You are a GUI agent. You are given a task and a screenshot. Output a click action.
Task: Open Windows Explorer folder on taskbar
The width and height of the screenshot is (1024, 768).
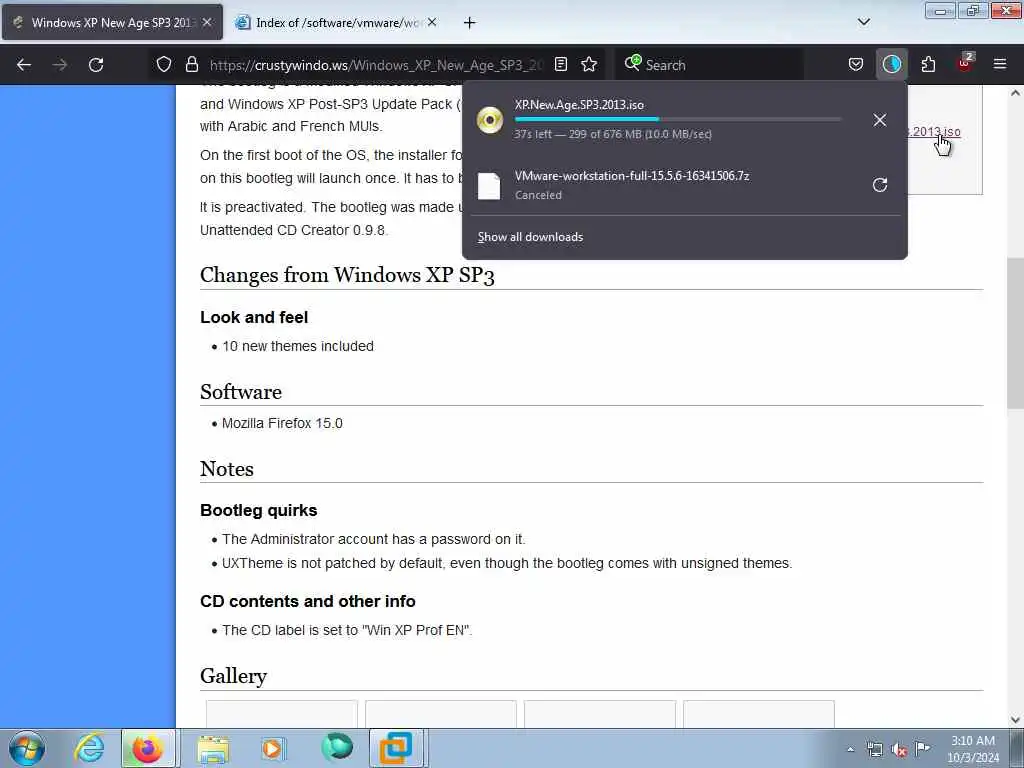[214, 748]
